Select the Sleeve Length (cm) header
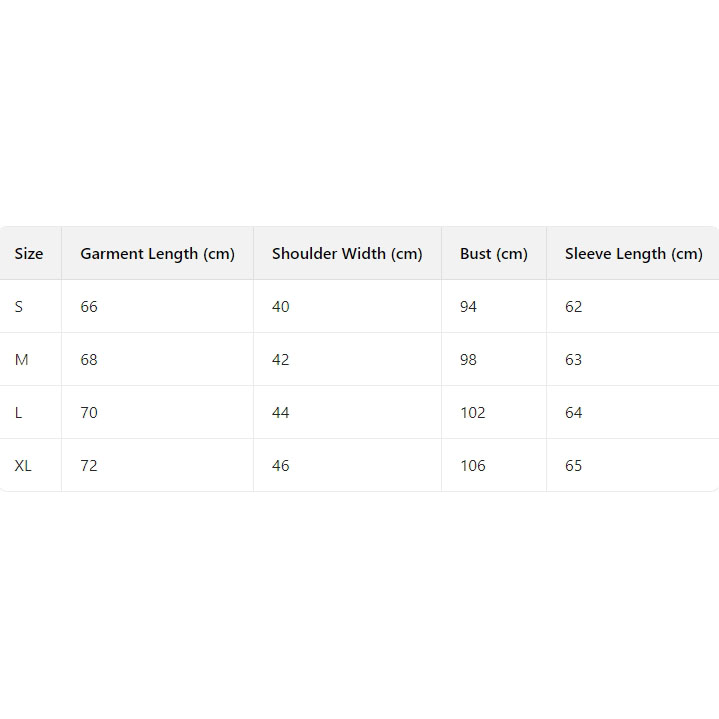Viewport: 719px width, 719px height. (633, 254)
